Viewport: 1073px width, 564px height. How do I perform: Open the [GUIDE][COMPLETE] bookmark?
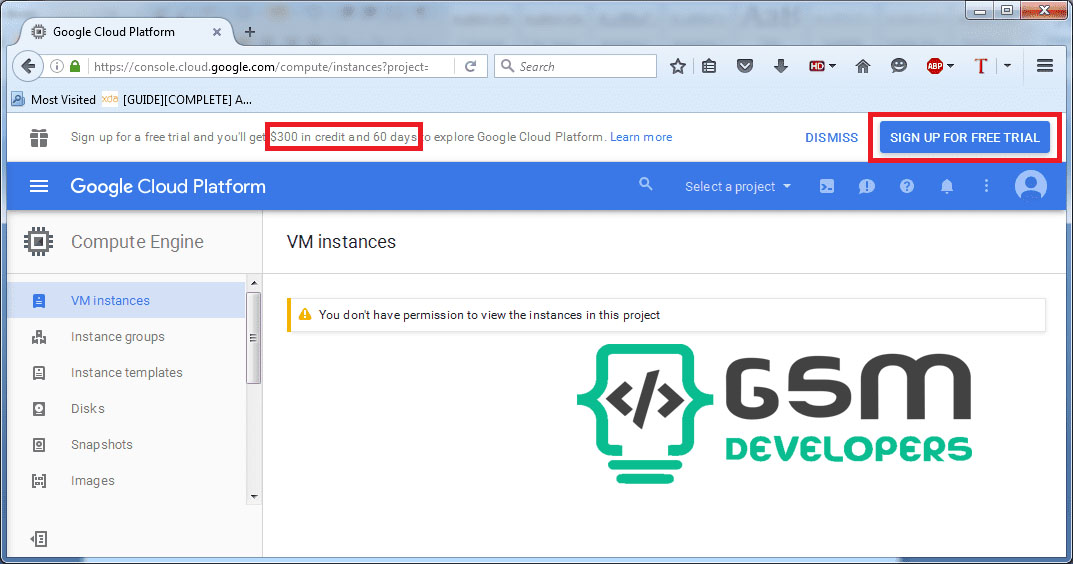coord(177,99)
